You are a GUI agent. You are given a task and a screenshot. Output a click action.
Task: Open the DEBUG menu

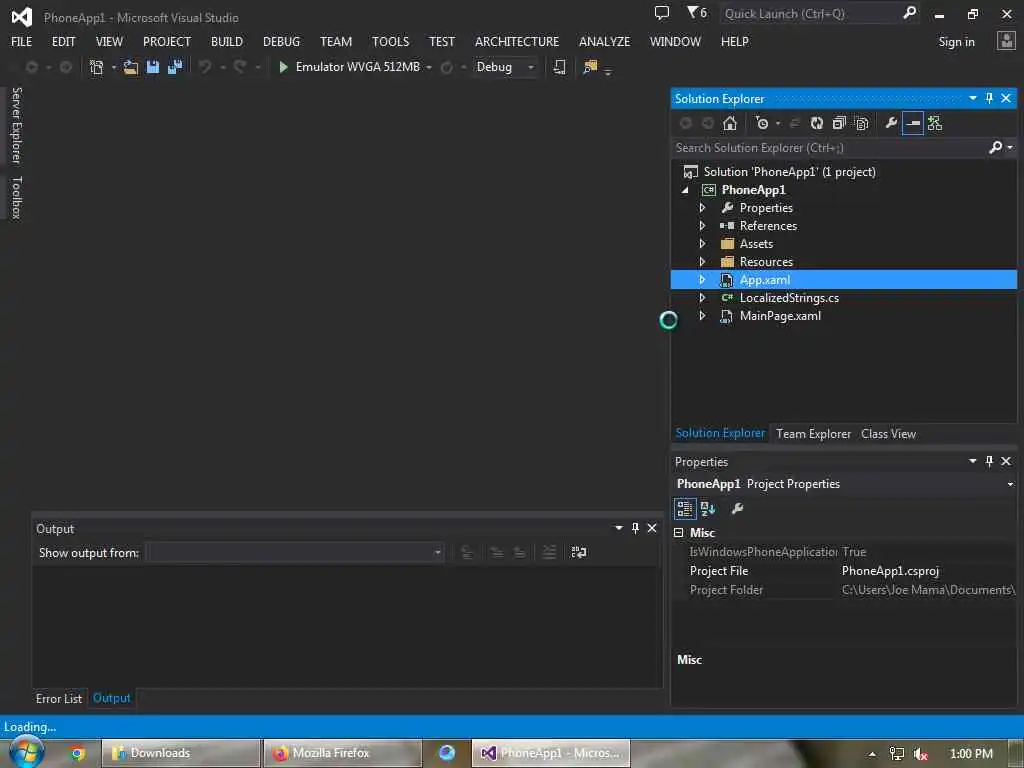coord(281,42)
